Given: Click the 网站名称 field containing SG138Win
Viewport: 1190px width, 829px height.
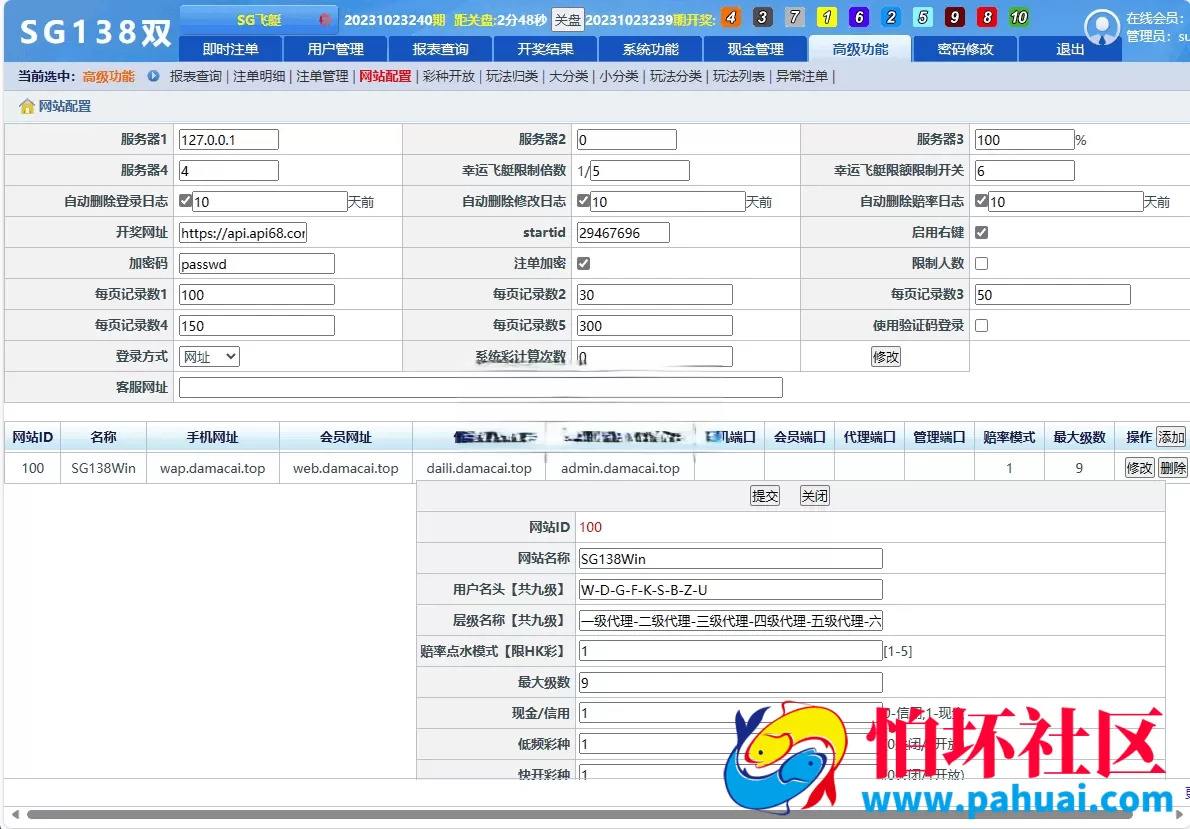Looking at the screenshot, I should 730,559.
